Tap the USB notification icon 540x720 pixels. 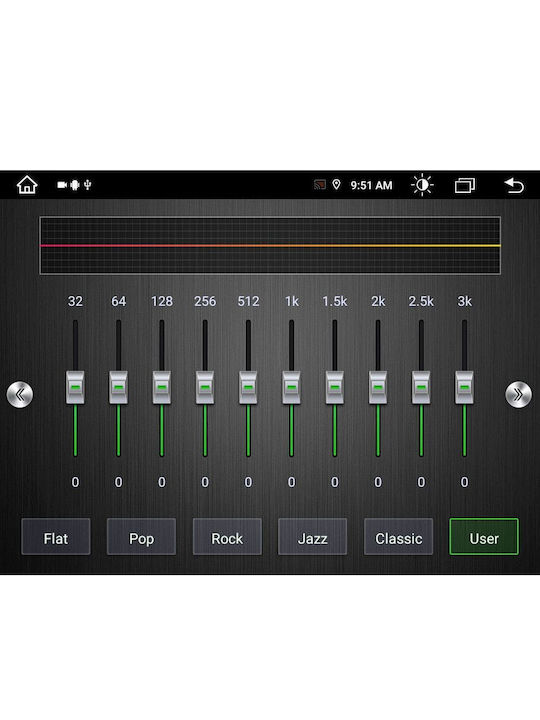88,185
